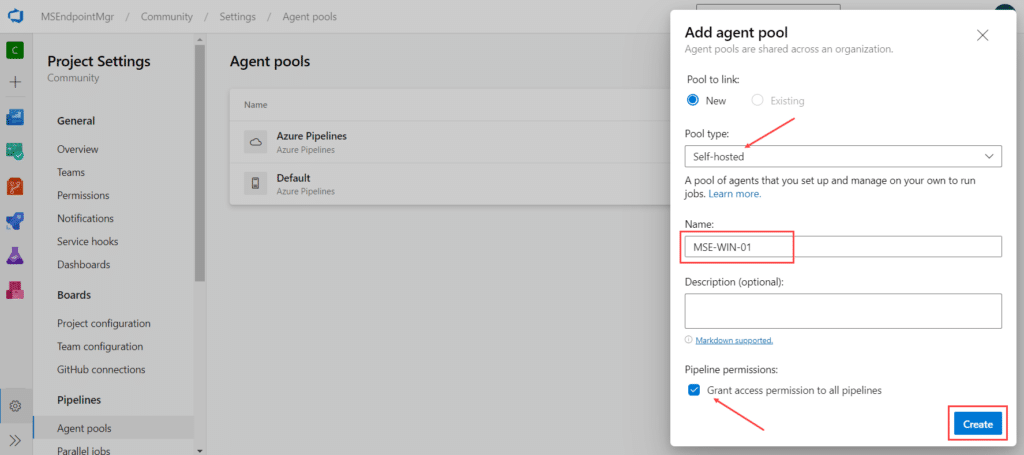Image resolution: width=1024 pixels, height=455 pixels.
Task: Expand the sidebar with double chevron
Action: click(x=15, y=439)
